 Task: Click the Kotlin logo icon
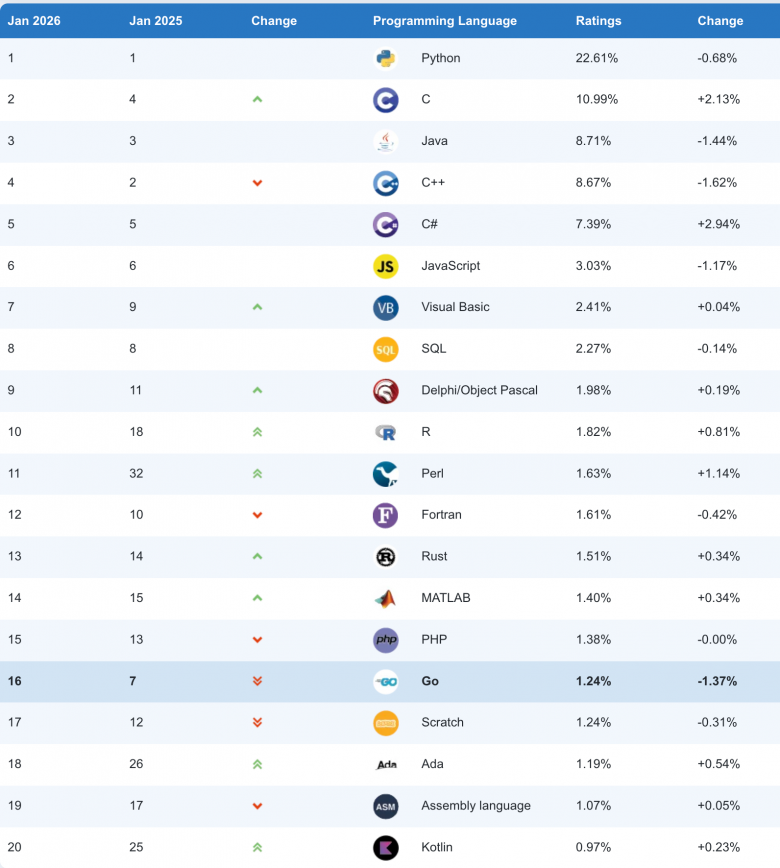pos(385,848)
